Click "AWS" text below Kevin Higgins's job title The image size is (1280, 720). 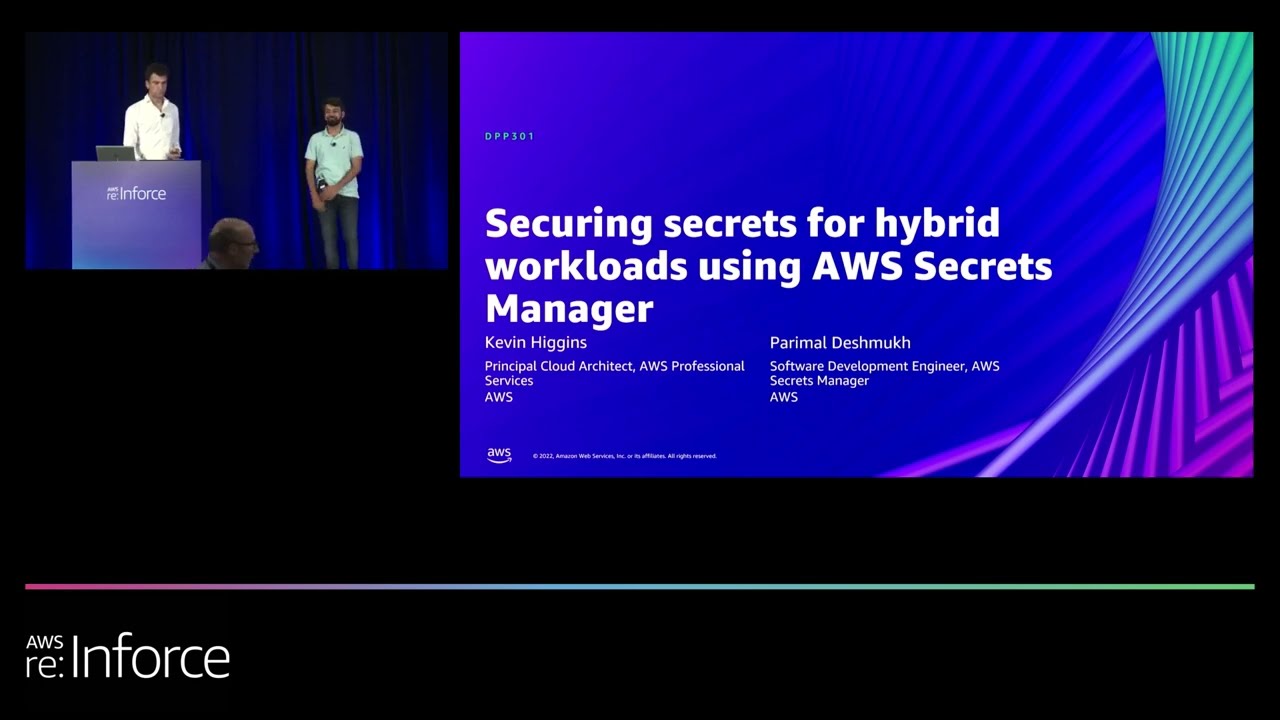pos(498,397)
